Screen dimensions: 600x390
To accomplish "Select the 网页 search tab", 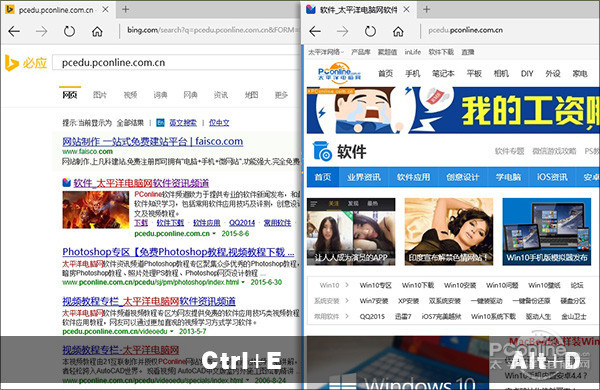I will click(x=70, y=95).
